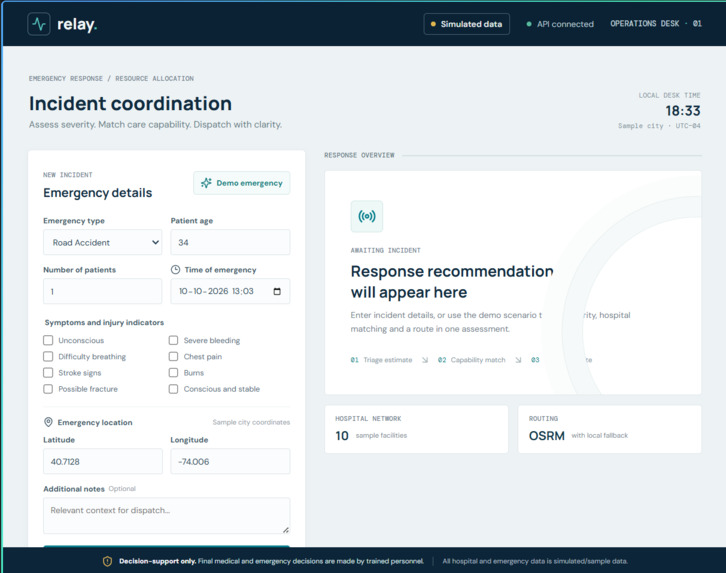Click the Longitude input field
The height and width of the screenshot is (573, 726).
230,461
